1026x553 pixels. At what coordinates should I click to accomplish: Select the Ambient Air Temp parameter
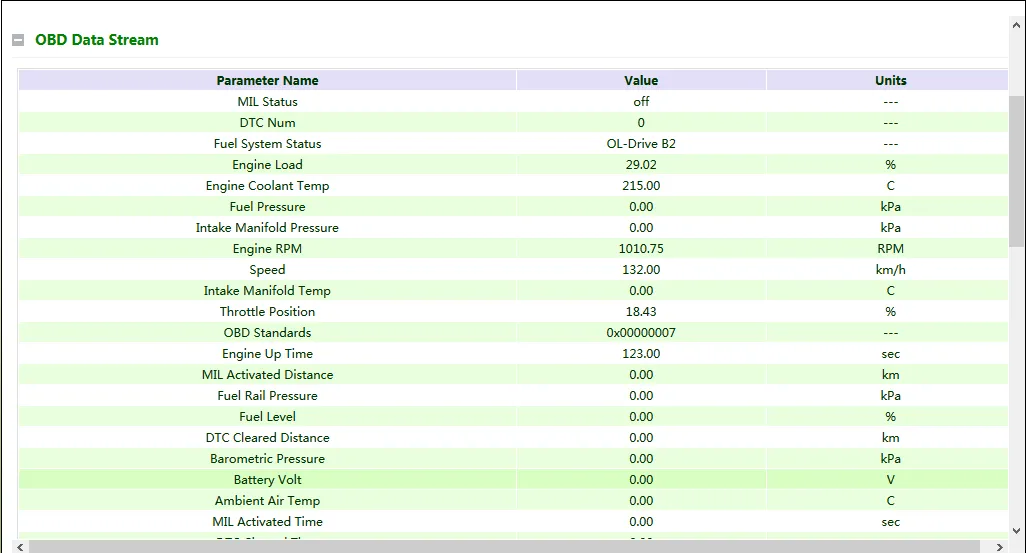click(268, 501)
